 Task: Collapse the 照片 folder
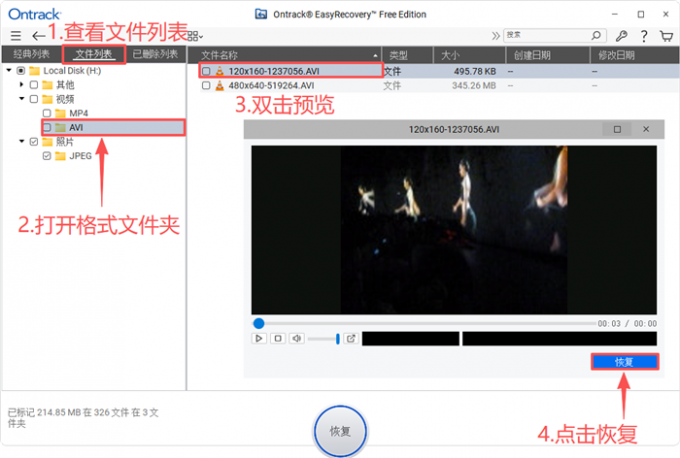[x=21, y=141]
